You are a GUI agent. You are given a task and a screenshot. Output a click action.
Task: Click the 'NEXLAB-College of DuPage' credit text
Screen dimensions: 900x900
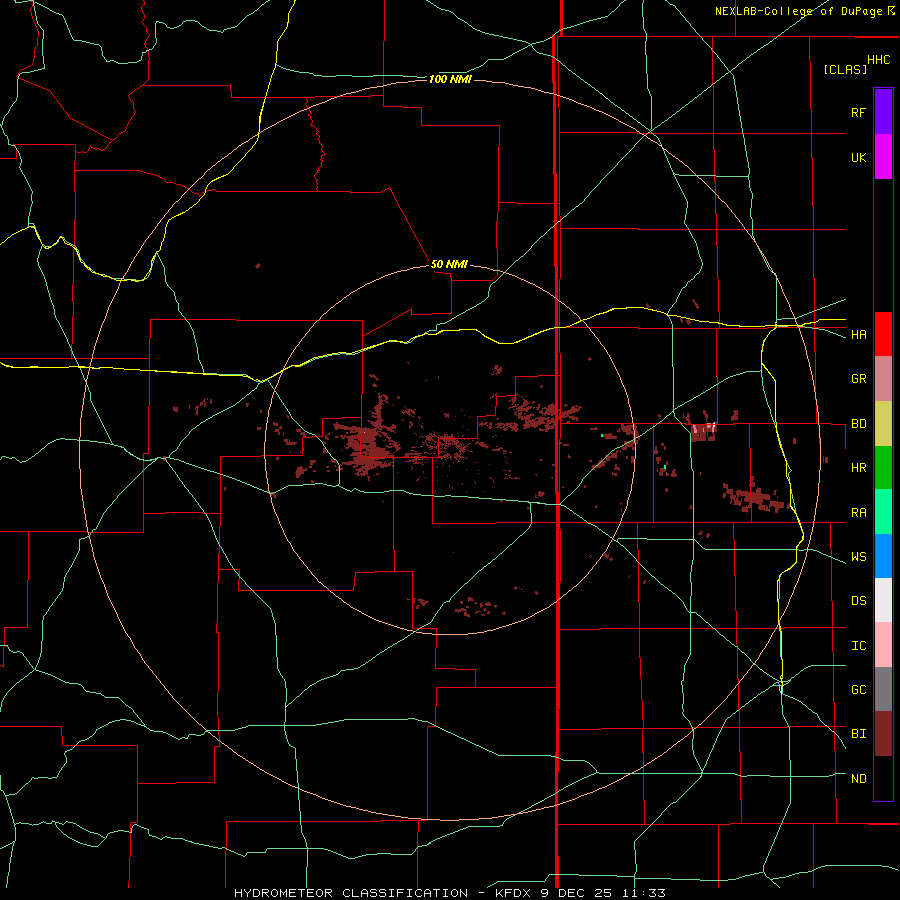click(798, 11)
